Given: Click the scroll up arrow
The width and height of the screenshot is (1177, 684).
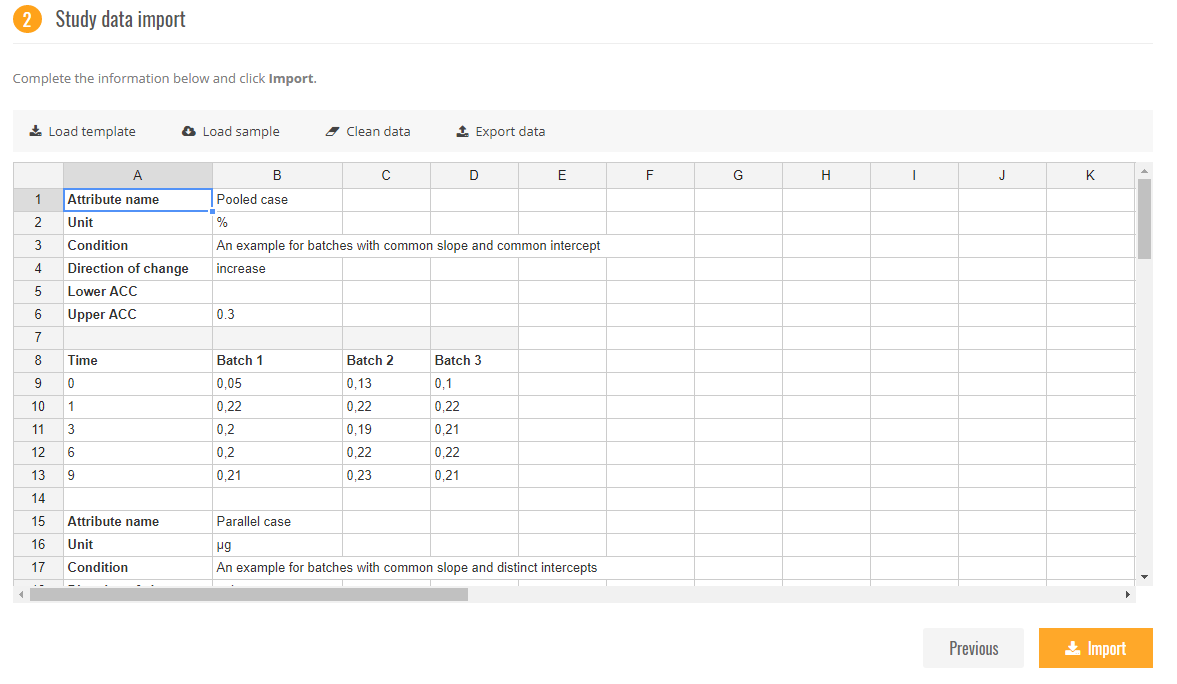Looking at the screenshot, I should (x=1144, y=171).
